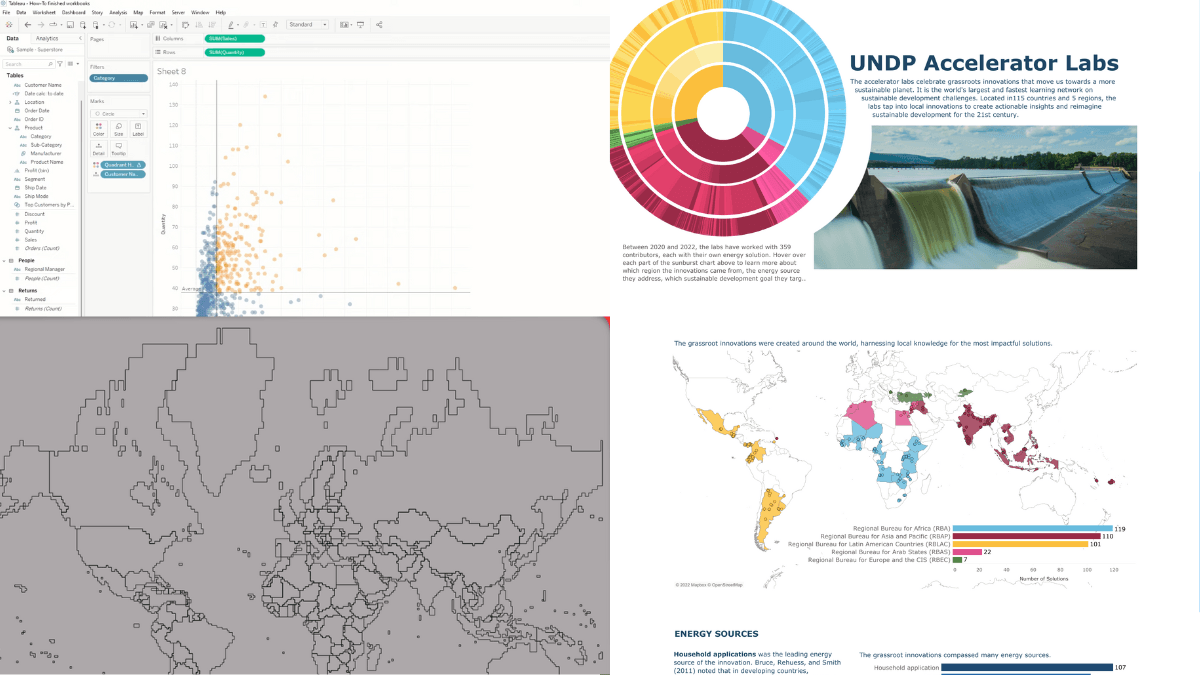Open Presentation mode from the toolbar
1200x675 pixels.
click(x=358, y=24)
